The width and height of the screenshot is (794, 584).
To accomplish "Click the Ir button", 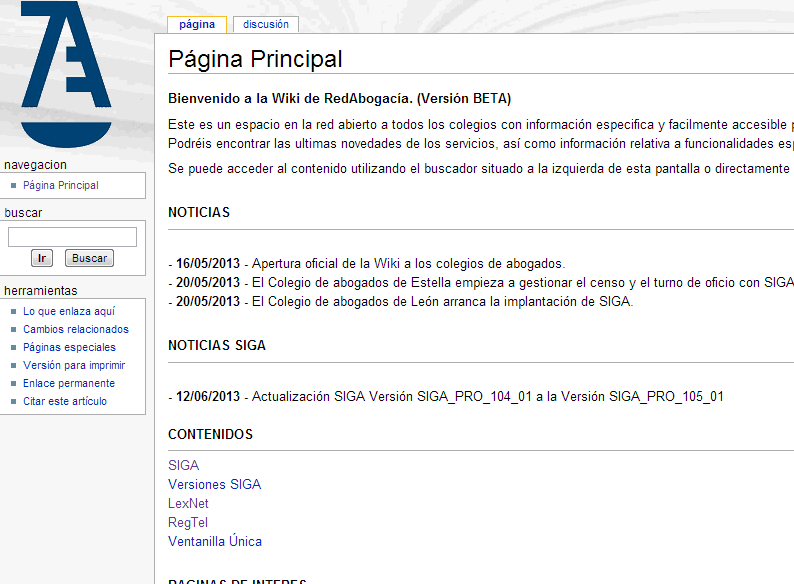I will tap(42, 258).
